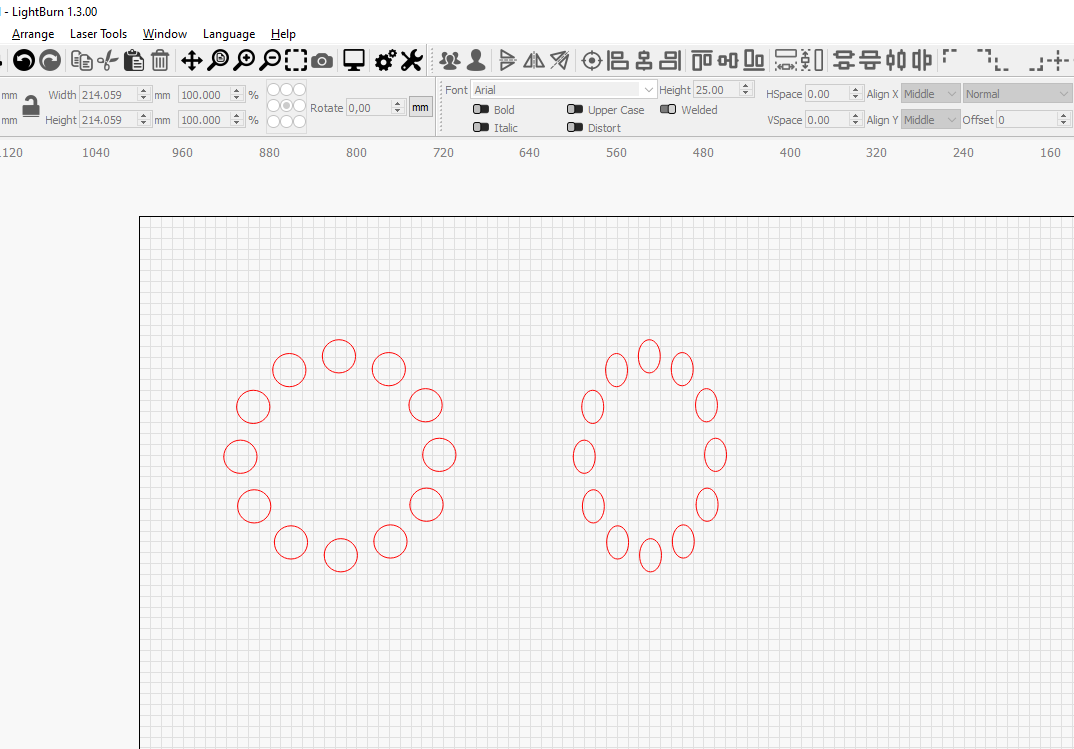Align top edges icon
The height and width of the screenshot is (749, 1074).
click(x=702, y=61)
